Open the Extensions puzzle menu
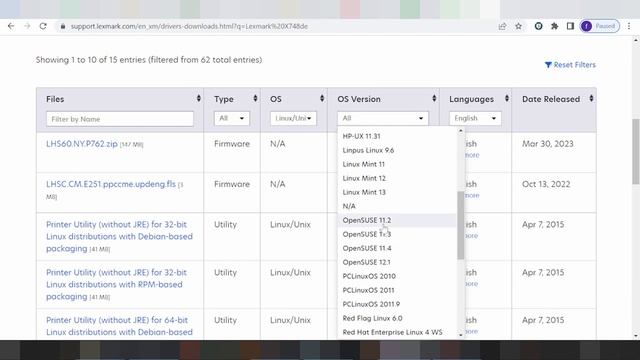640x360 pixels. [x=554, y=26]
